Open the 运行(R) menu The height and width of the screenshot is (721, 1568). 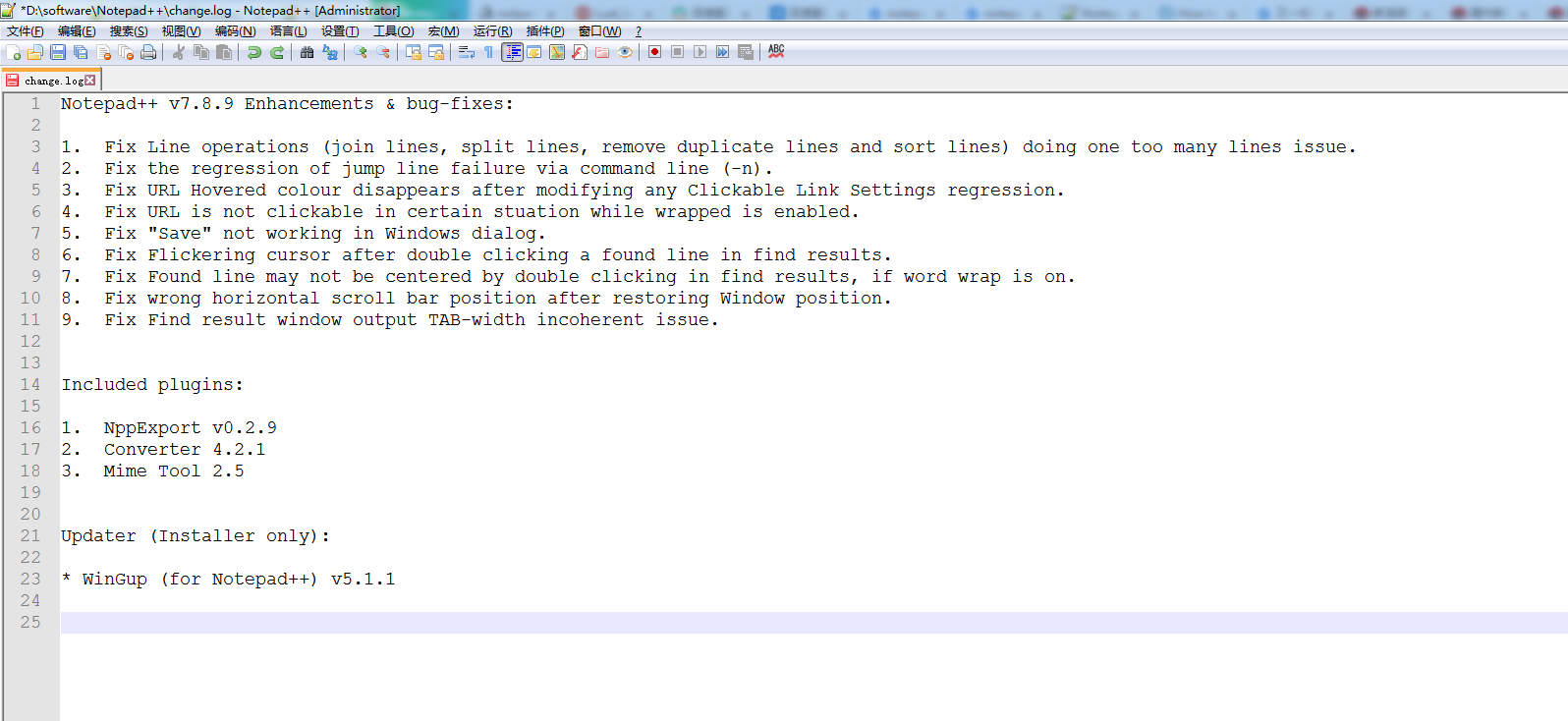pyautogui.click(x=493, y=31)
